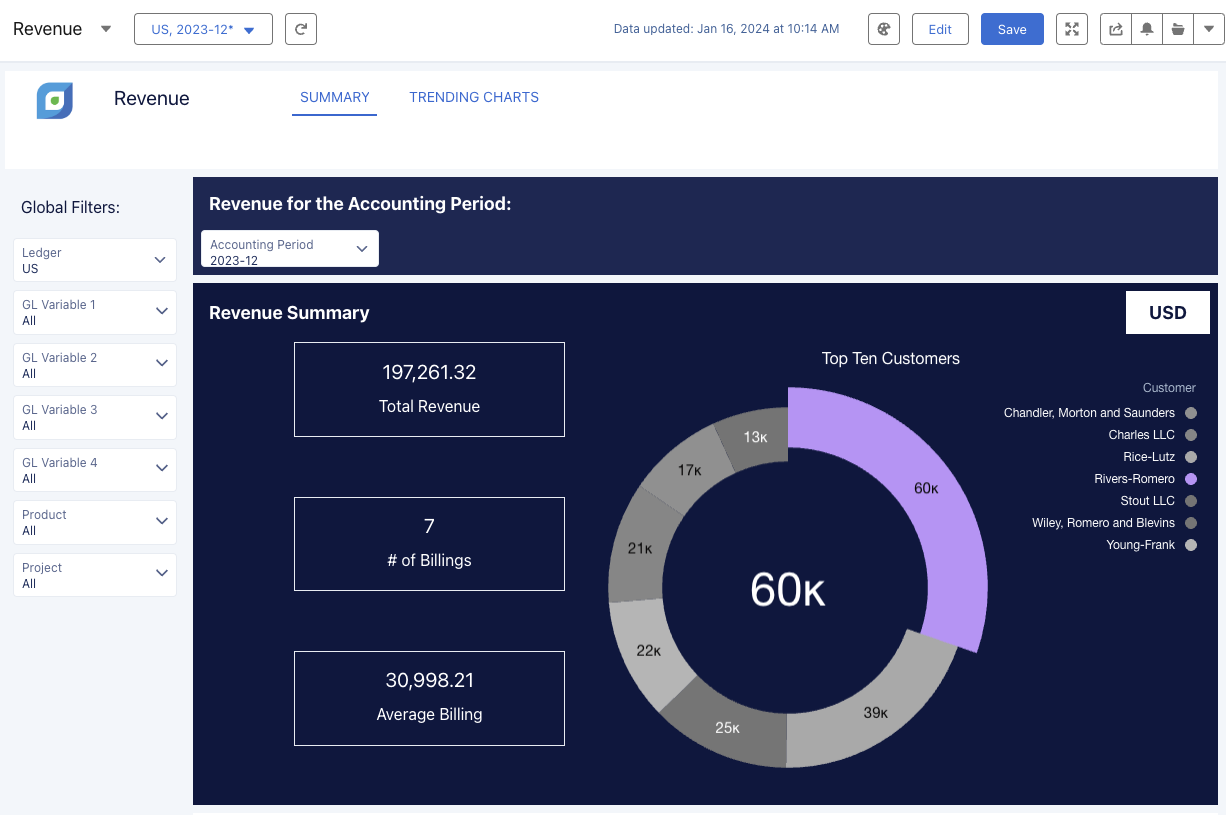Switch to the SUMMARY tab
1226x815 pixels.
coord(335,97)
